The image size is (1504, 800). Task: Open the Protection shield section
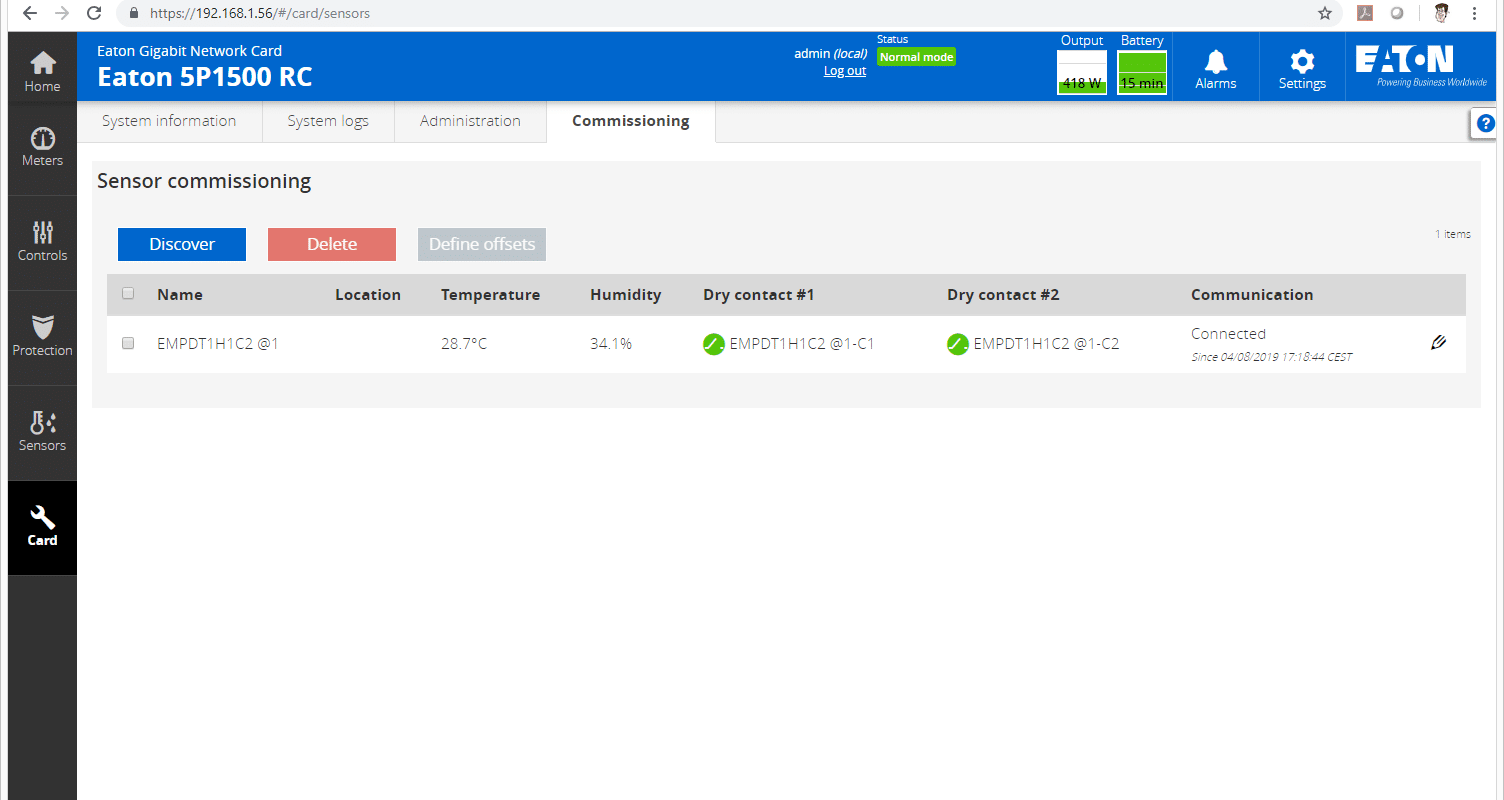(42, 337)
